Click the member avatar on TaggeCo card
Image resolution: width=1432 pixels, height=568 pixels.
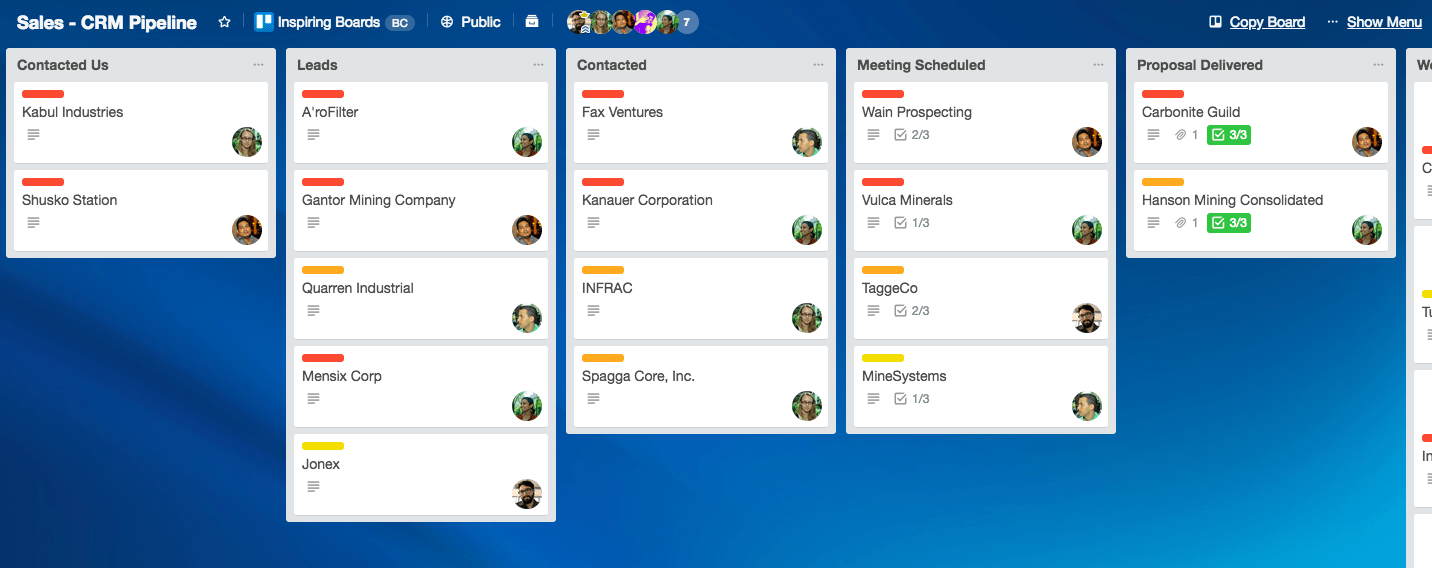[x=1087, y=318]
